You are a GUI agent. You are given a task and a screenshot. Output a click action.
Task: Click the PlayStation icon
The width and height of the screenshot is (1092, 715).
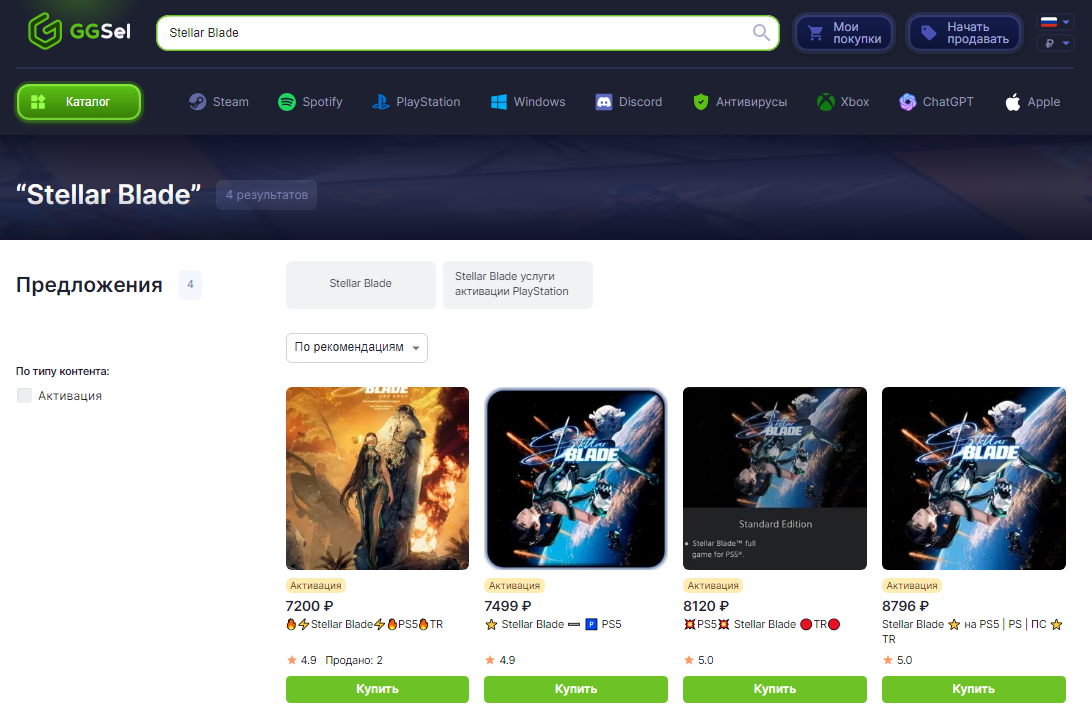click(x=380, y=102)
